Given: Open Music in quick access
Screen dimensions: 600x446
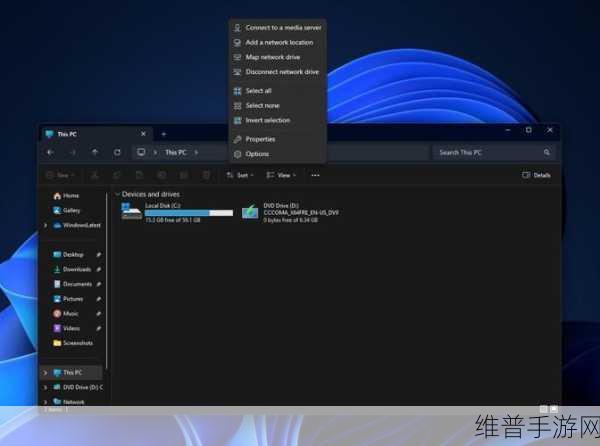Looking at the screenshot, I should tap(65, 314).
